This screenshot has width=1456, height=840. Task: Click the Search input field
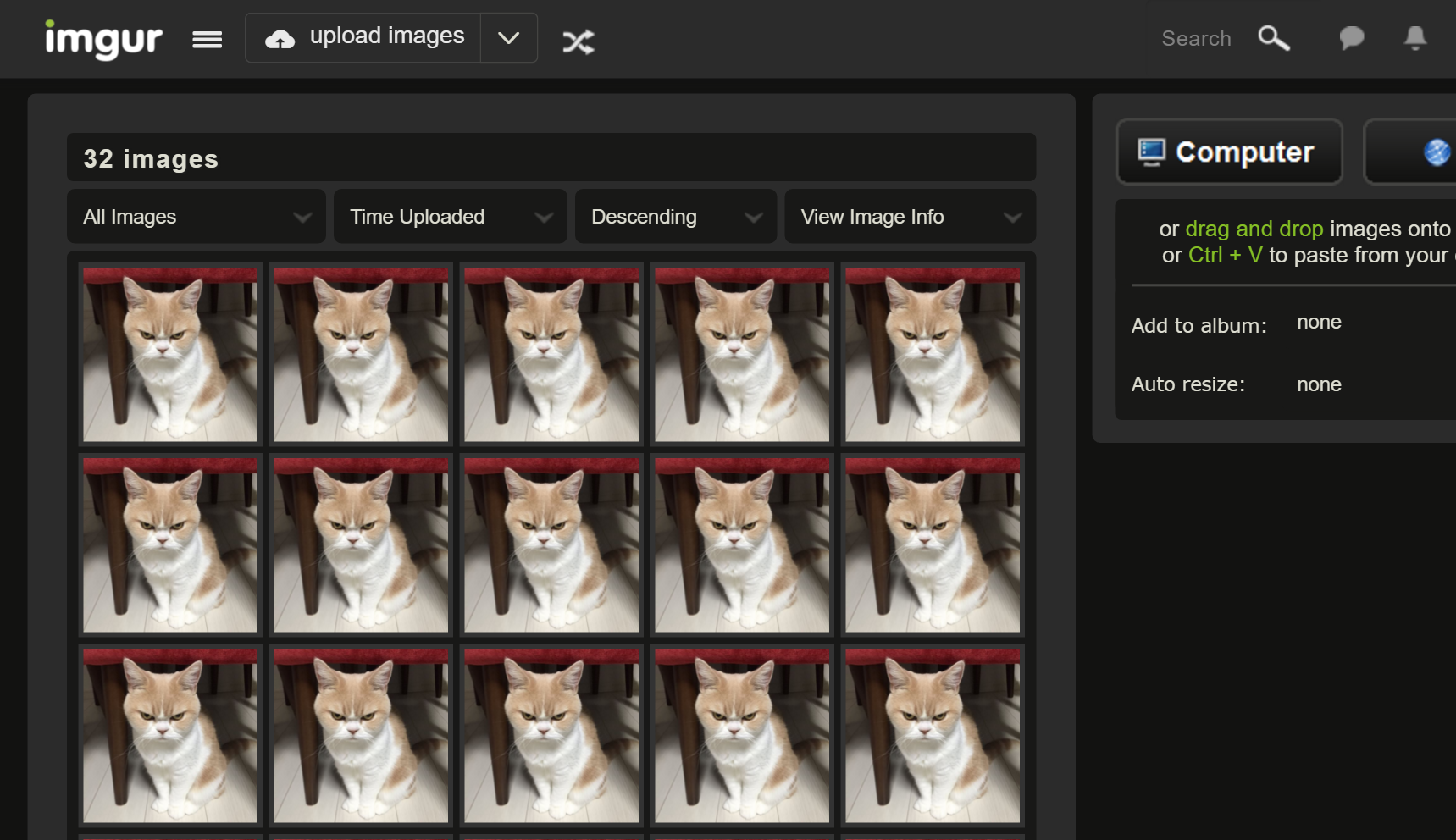click(1196, 38)
